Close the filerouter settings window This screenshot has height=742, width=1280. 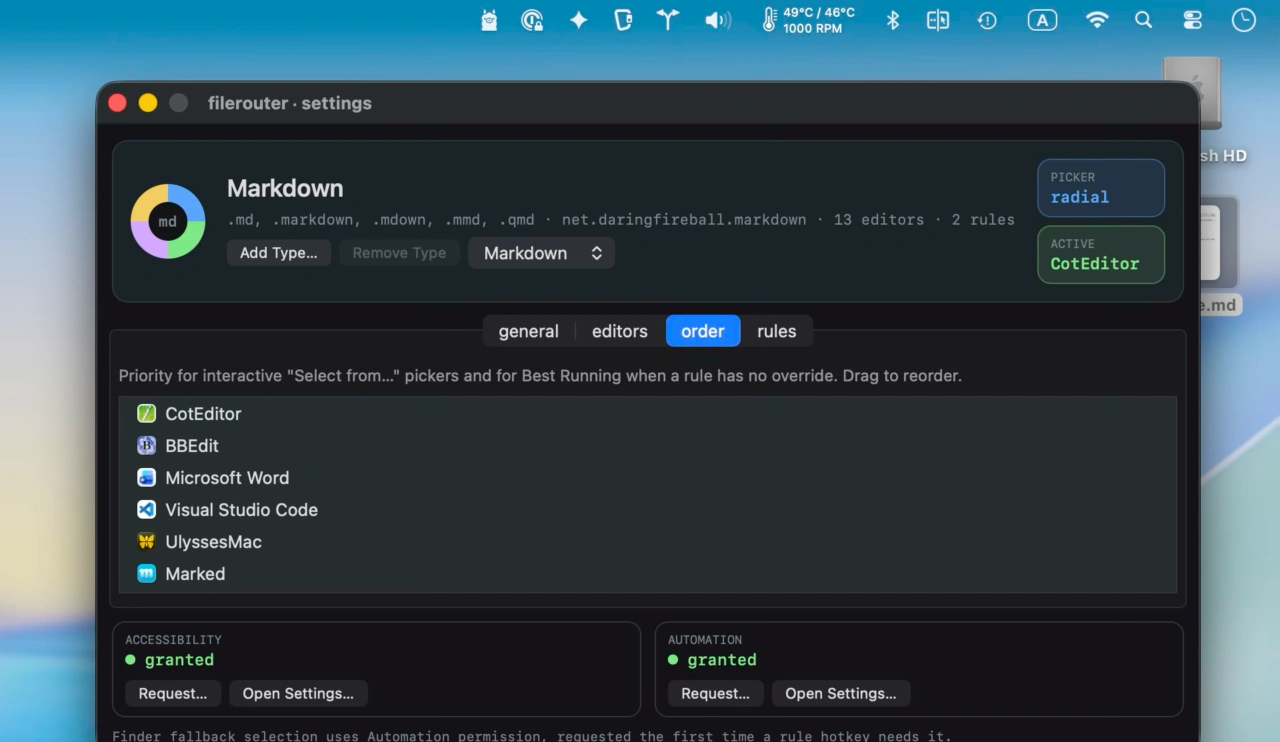(x=118, y=103)
